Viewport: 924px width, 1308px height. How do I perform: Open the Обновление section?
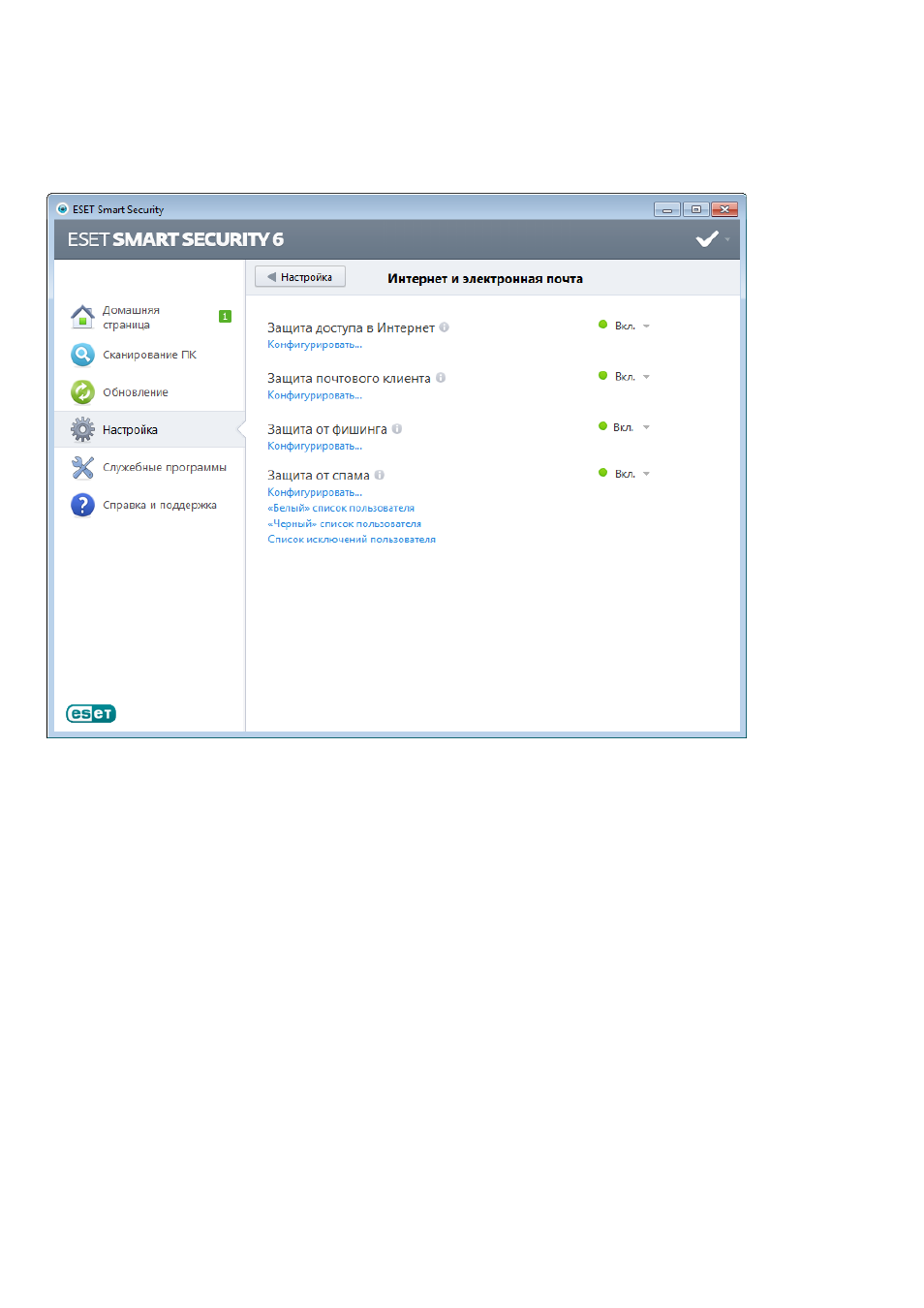click(x=150, y=392)
